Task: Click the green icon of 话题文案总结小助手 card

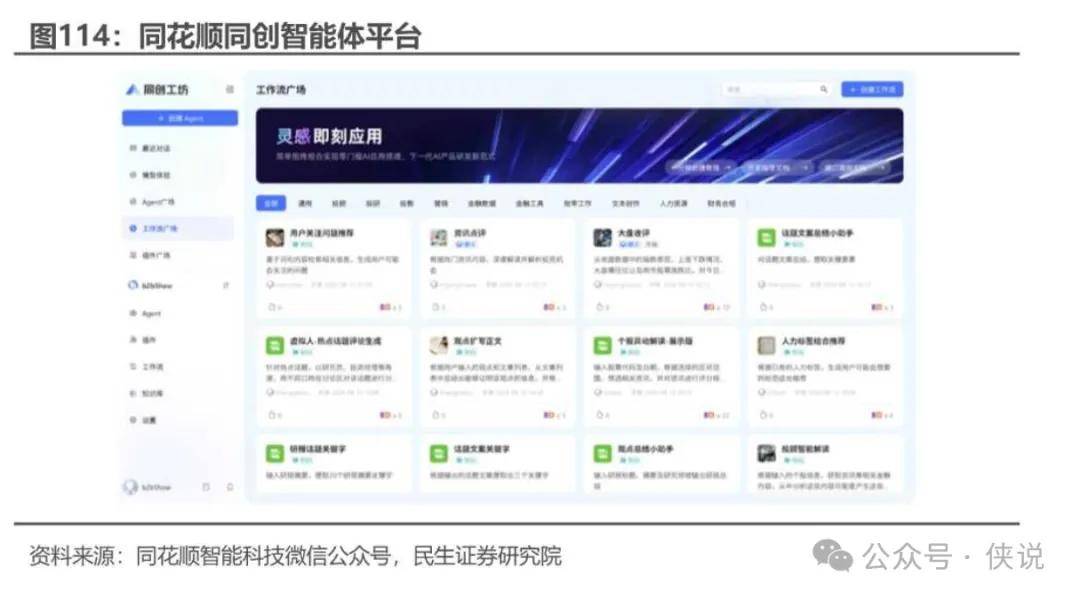Action: [767, 238]
